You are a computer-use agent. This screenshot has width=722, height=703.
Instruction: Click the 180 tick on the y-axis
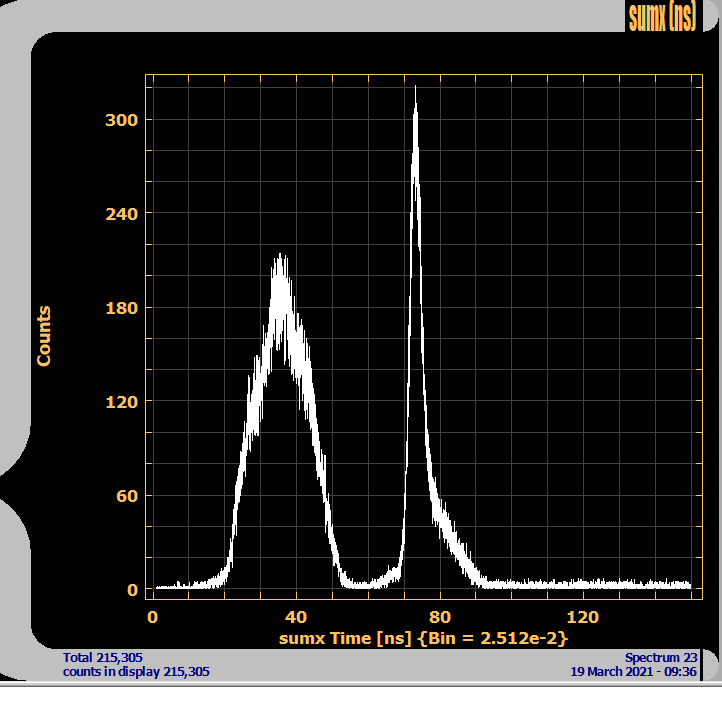click(x=122, y=308)
